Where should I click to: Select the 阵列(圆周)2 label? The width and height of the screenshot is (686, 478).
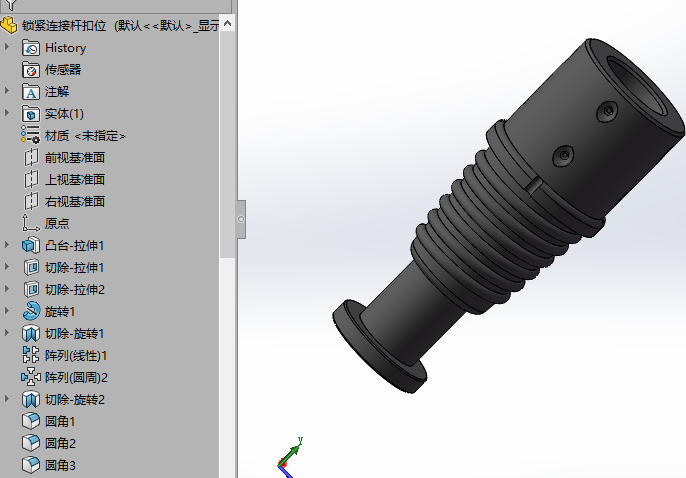(x=77, y=377)
